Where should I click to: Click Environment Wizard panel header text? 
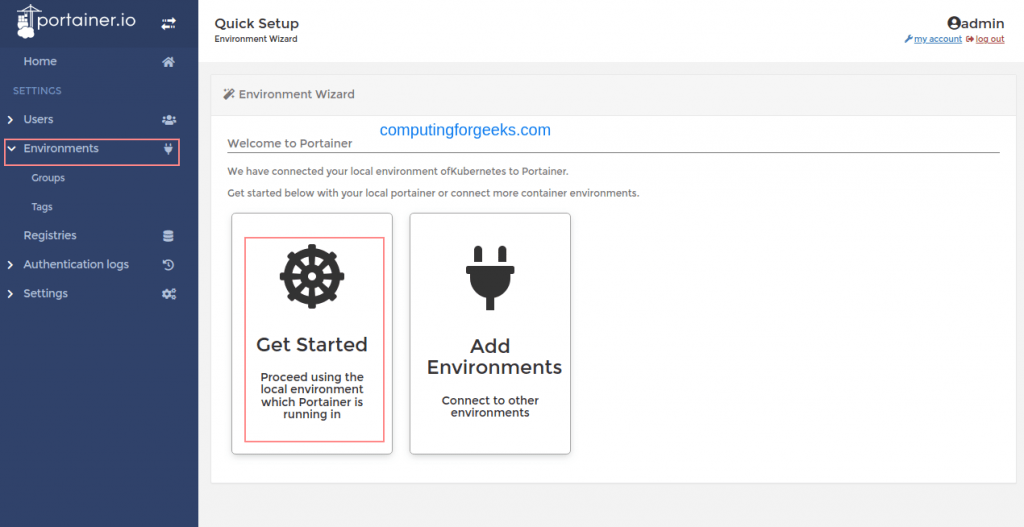pos(296,94)
